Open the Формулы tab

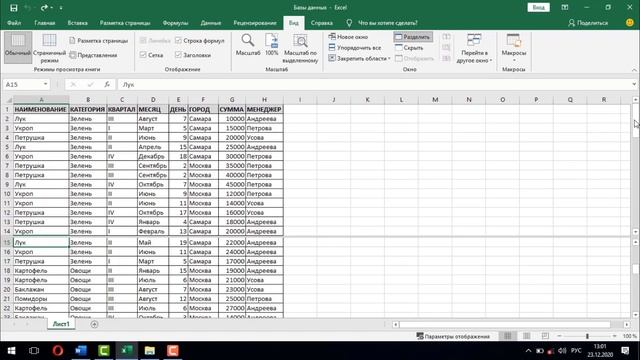tap(176, 23)
